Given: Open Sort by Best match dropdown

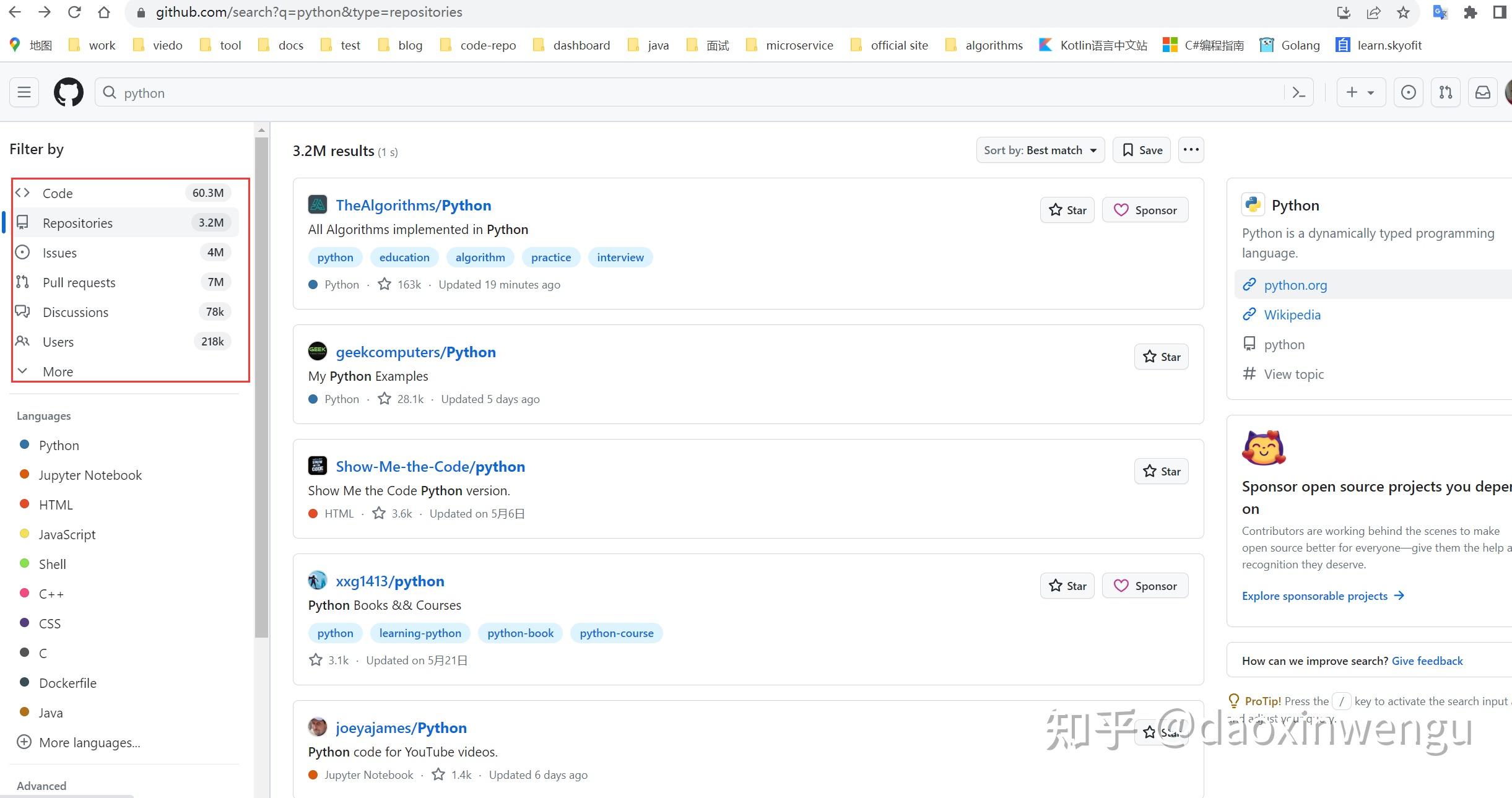Looking at the screenshot, I should (1040, 150).
